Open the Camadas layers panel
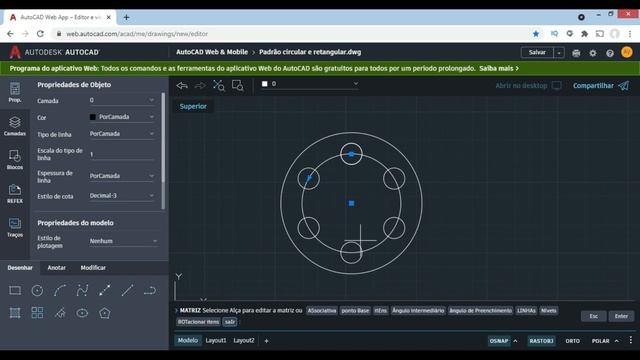640x360 pixels. tap(15, 126)
